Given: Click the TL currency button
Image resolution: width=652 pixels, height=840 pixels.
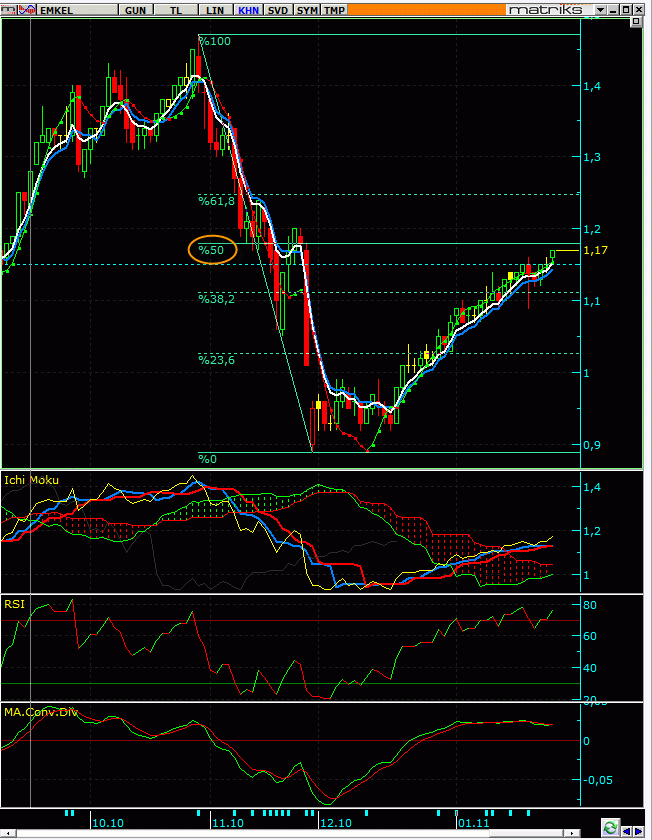Looking at the screenshot, I should (176, 10).
